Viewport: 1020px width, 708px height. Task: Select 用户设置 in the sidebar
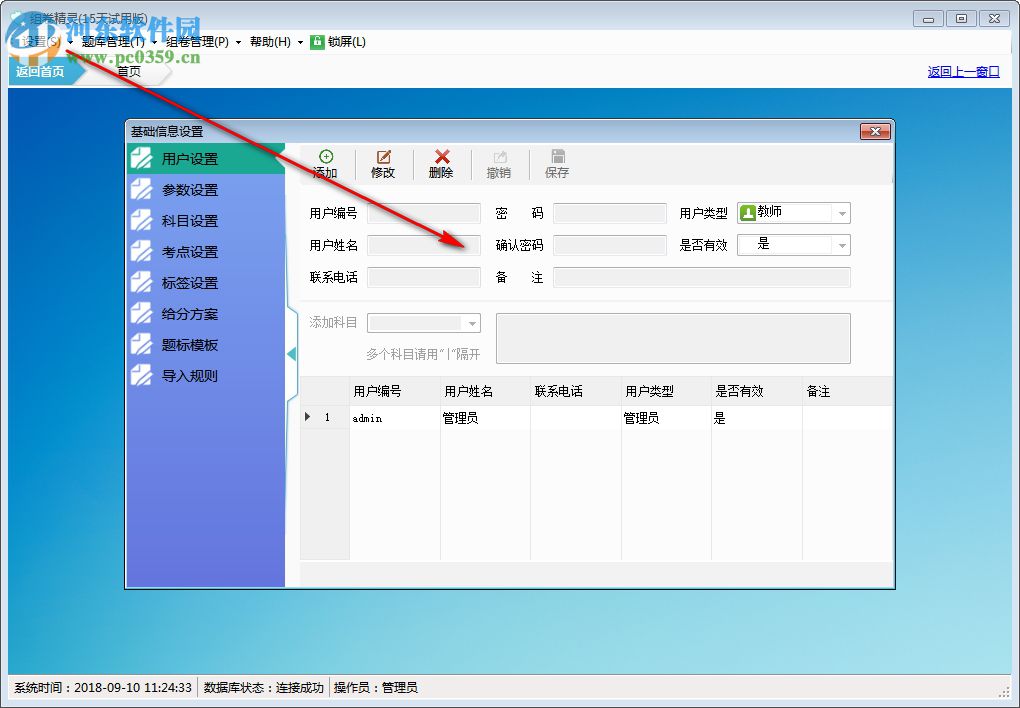[x=206, y=158]
